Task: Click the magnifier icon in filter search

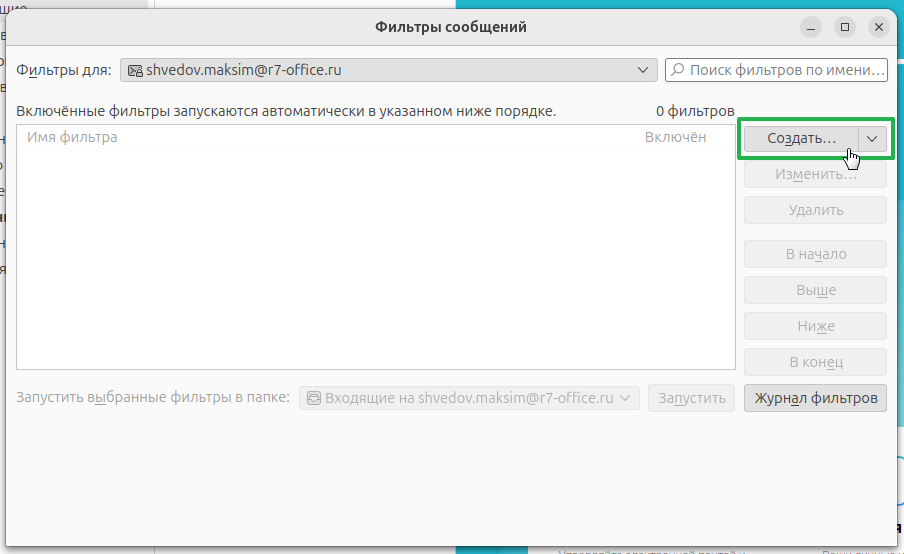Action: click(678, 70)
